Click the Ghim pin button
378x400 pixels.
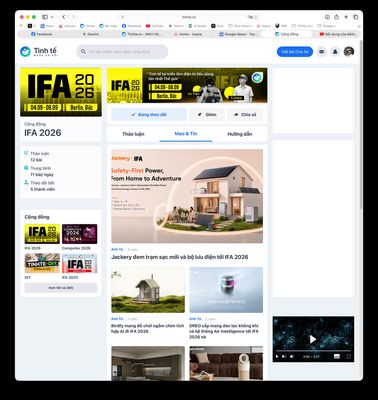(x=207, y=114)
